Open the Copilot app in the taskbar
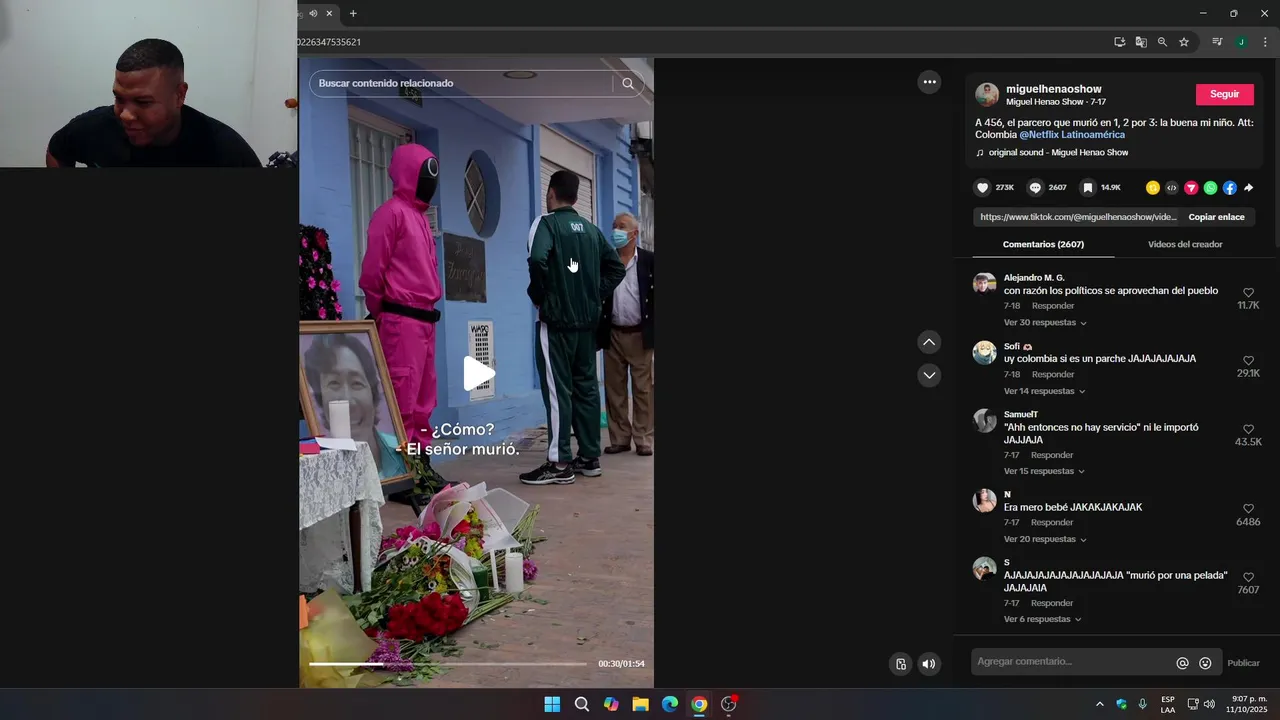1280x720 pixels. click(x=611, y=704)
